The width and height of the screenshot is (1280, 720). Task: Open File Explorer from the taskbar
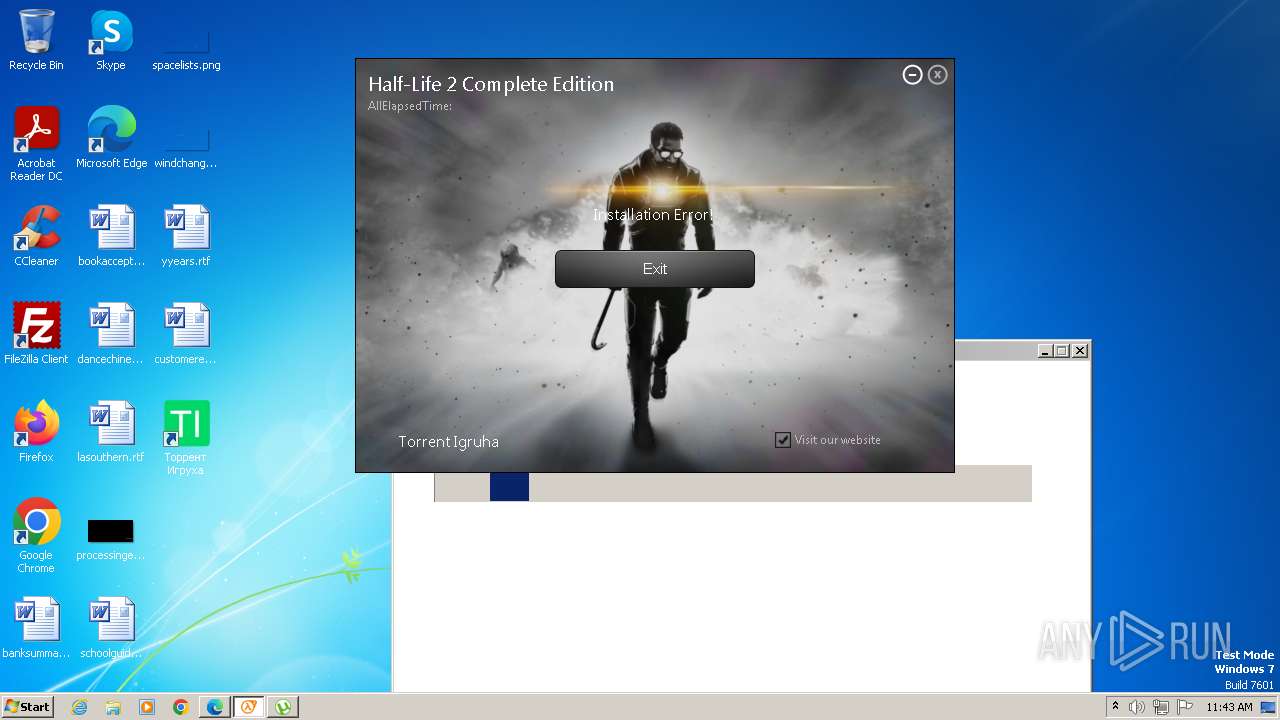[113, 707]
